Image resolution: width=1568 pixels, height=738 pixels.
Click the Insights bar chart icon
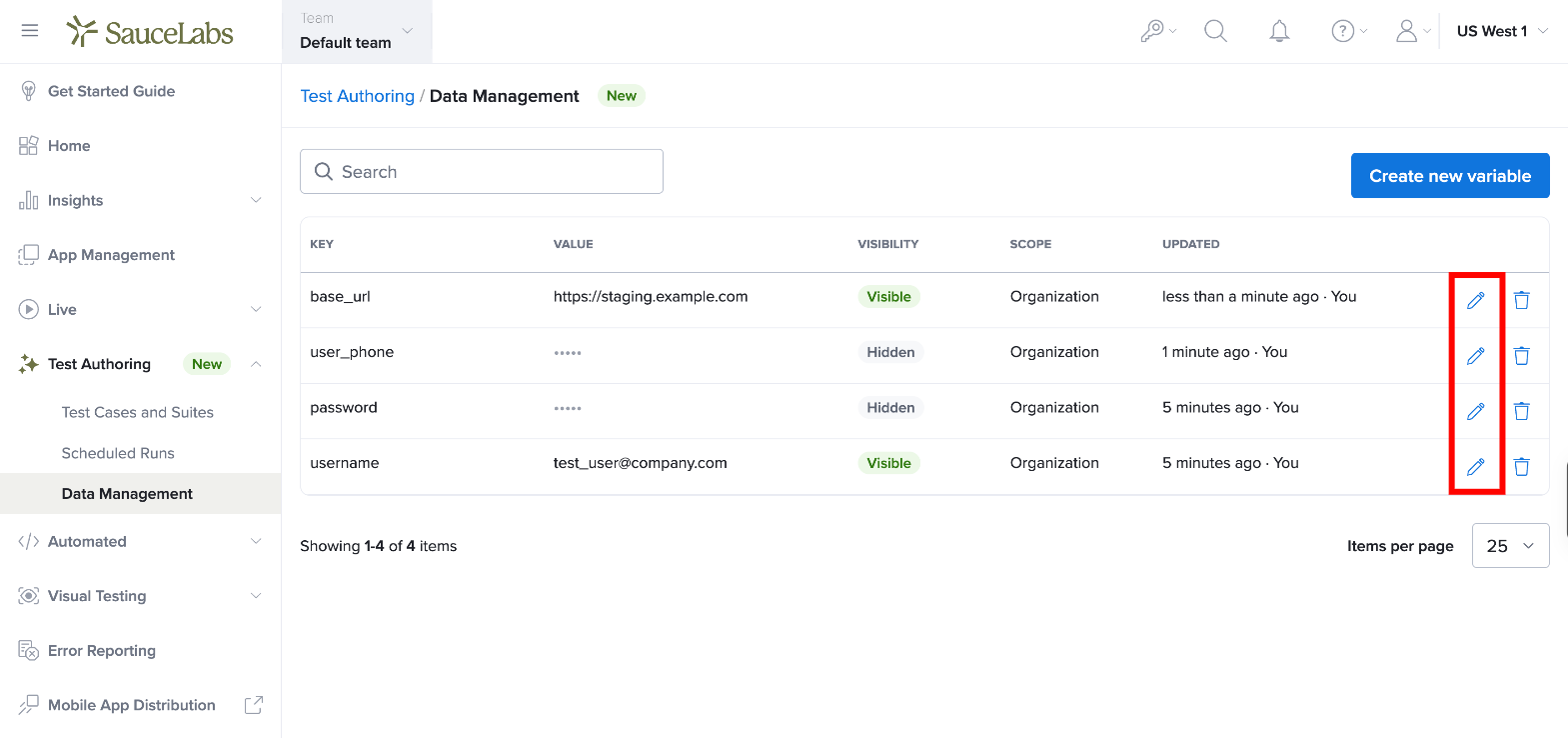pyautogui.click(x=28, y=200)
